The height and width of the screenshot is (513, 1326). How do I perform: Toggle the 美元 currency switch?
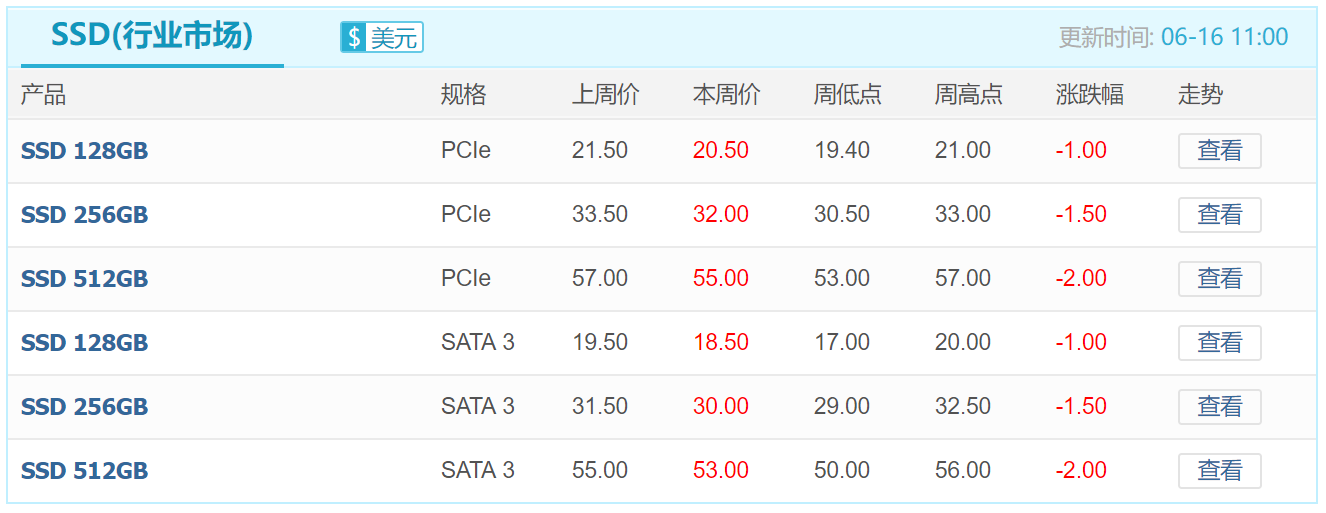click(382, 38)
